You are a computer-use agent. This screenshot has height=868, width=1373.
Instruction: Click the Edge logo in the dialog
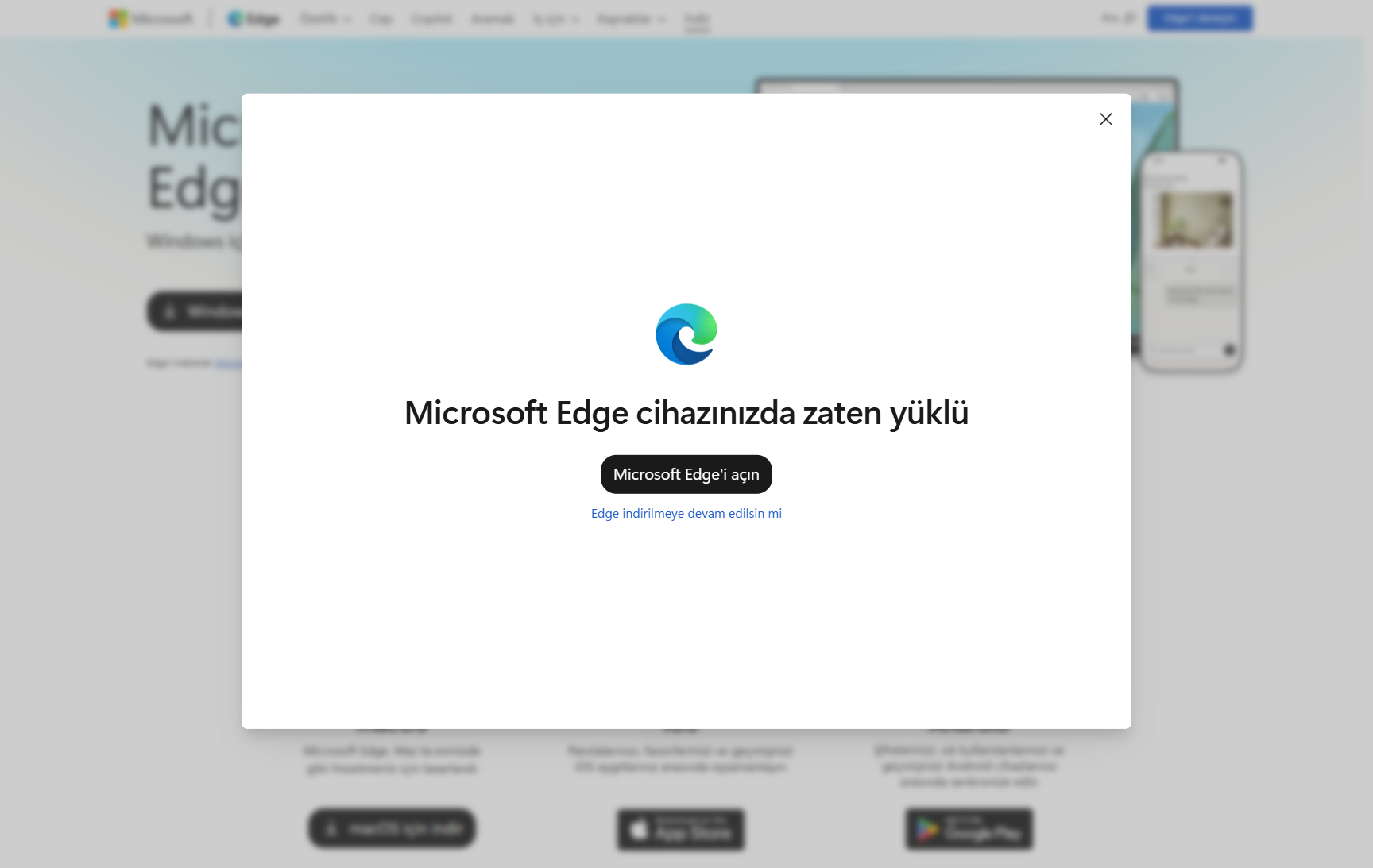click(x=686, y=334)
